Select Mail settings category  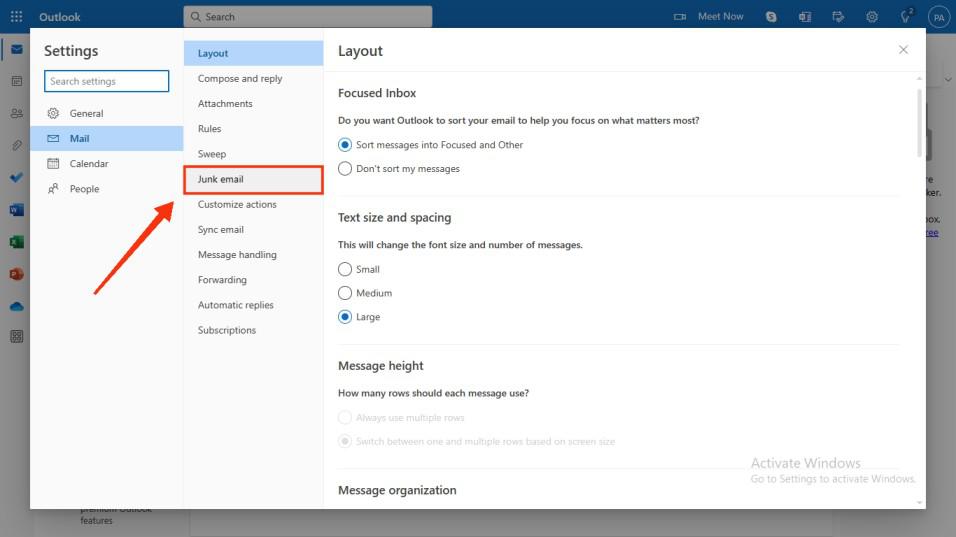point(107,138)
